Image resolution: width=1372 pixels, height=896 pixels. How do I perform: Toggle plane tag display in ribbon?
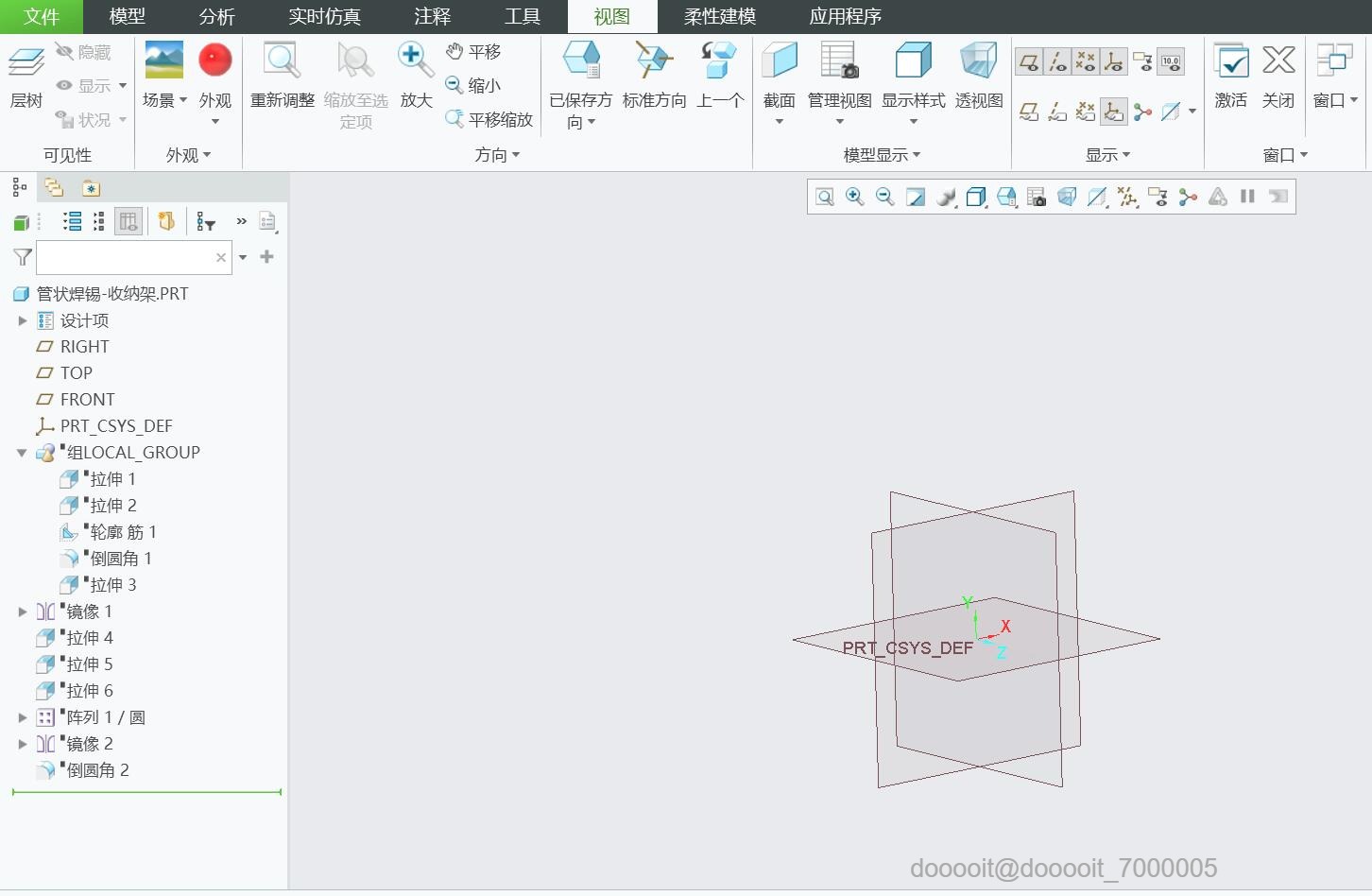tap(1029, 112)
